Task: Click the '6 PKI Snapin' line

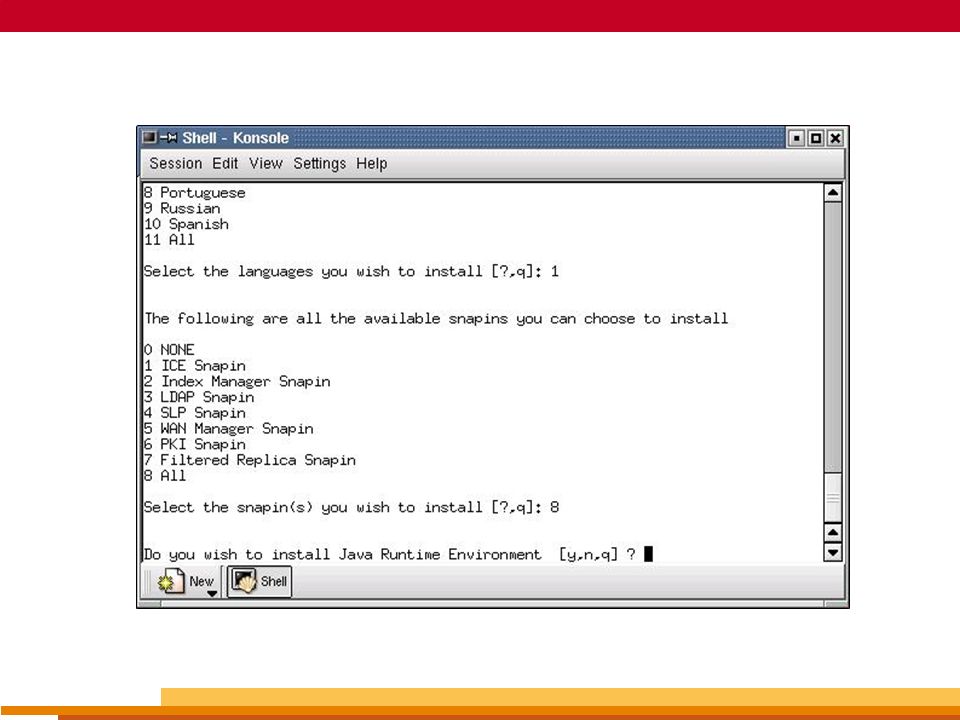Action: 195,444
